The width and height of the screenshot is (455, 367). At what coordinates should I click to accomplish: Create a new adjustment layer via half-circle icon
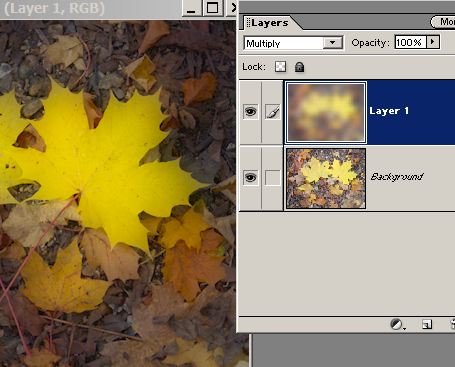pyautogui.click(x=397, y=324)
